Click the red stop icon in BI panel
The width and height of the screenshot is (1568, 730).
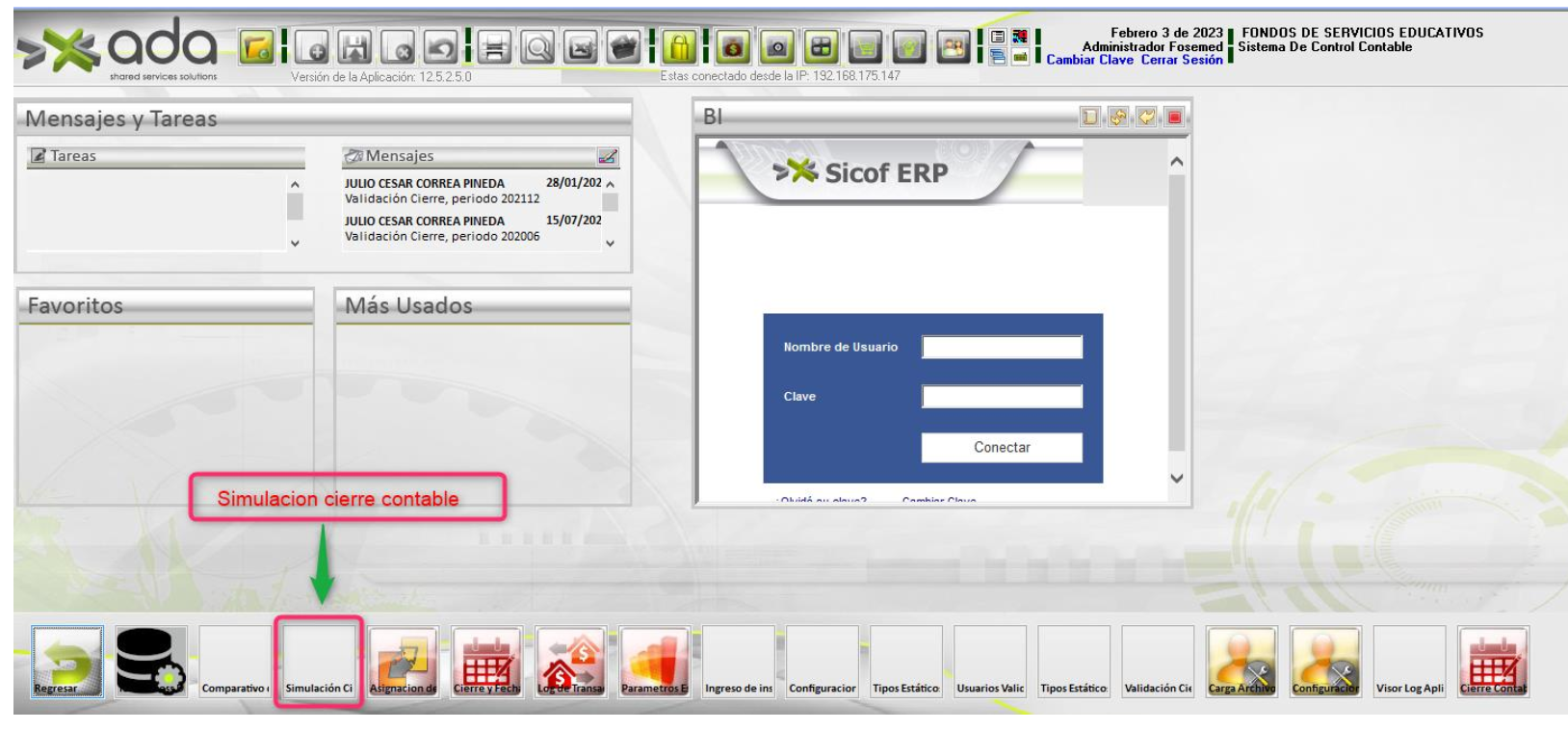[x=1174, y=117]
